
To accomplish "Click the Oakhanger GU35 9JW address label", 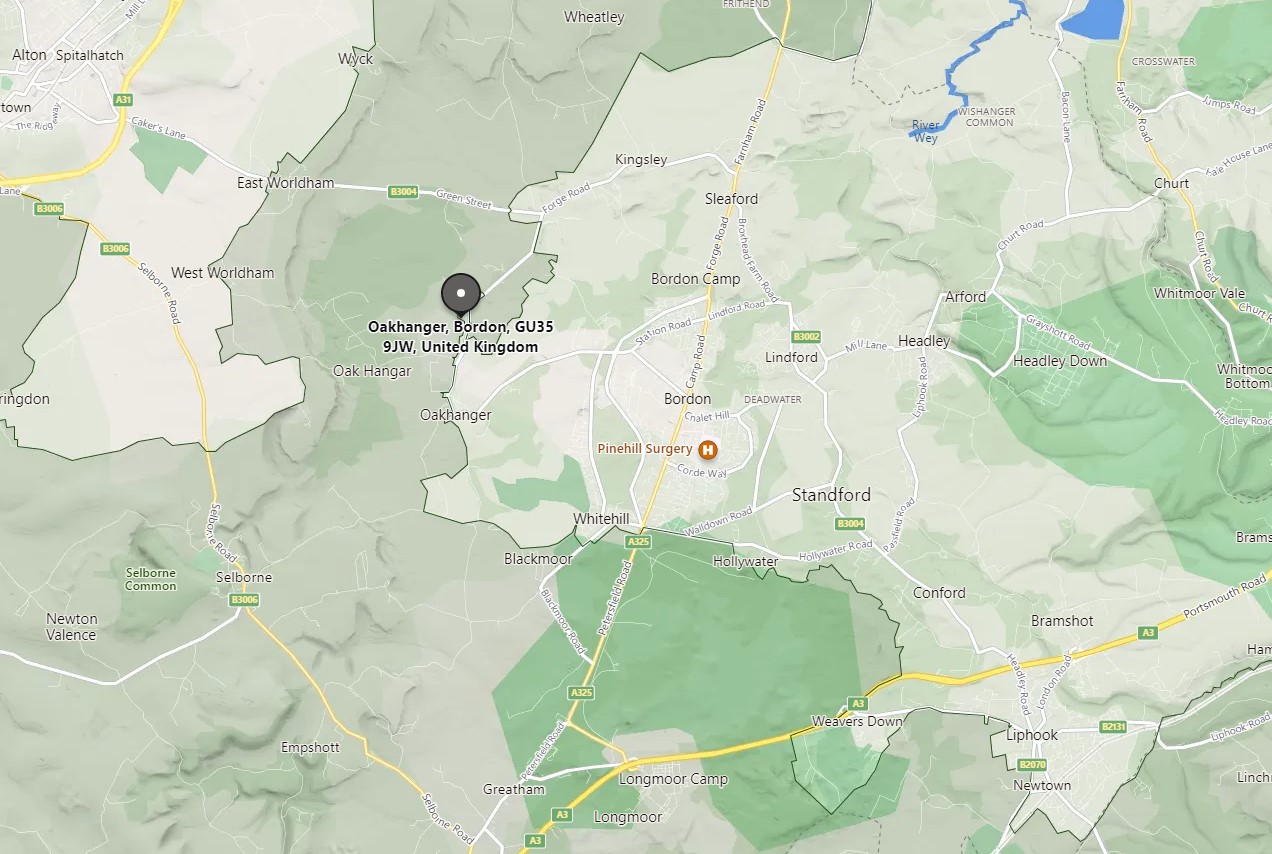I will pos(461,337).
